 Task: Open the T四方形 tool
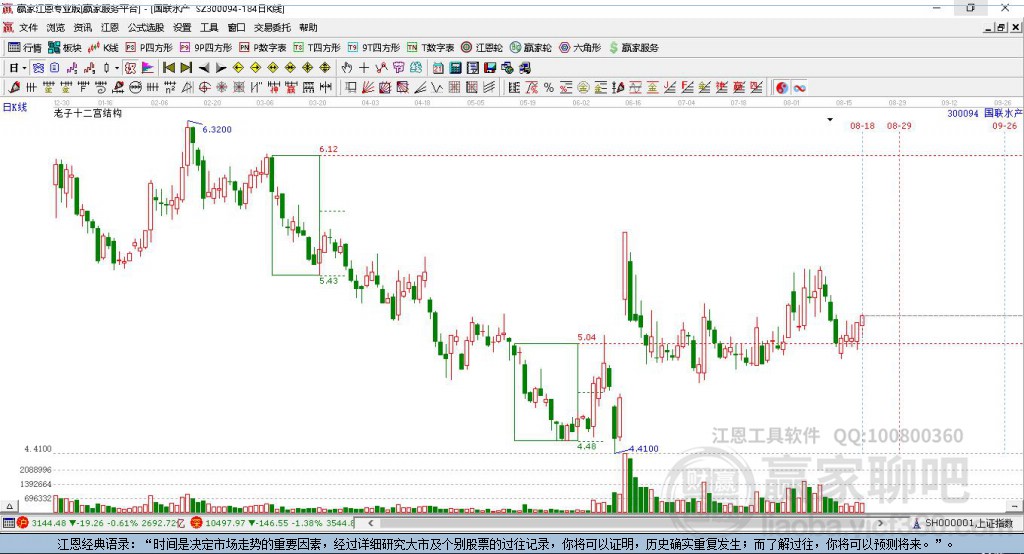[x=317, y=48]
